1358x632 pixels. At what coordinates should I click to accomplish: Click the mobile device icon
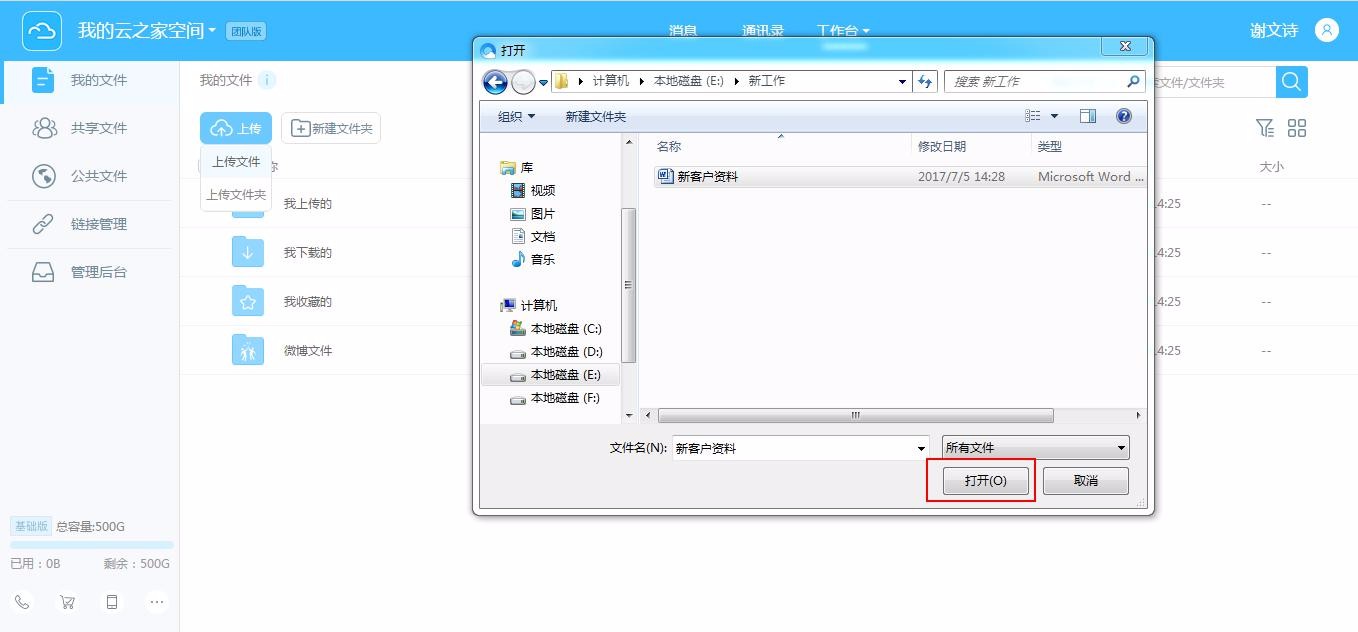coord(112,602)
